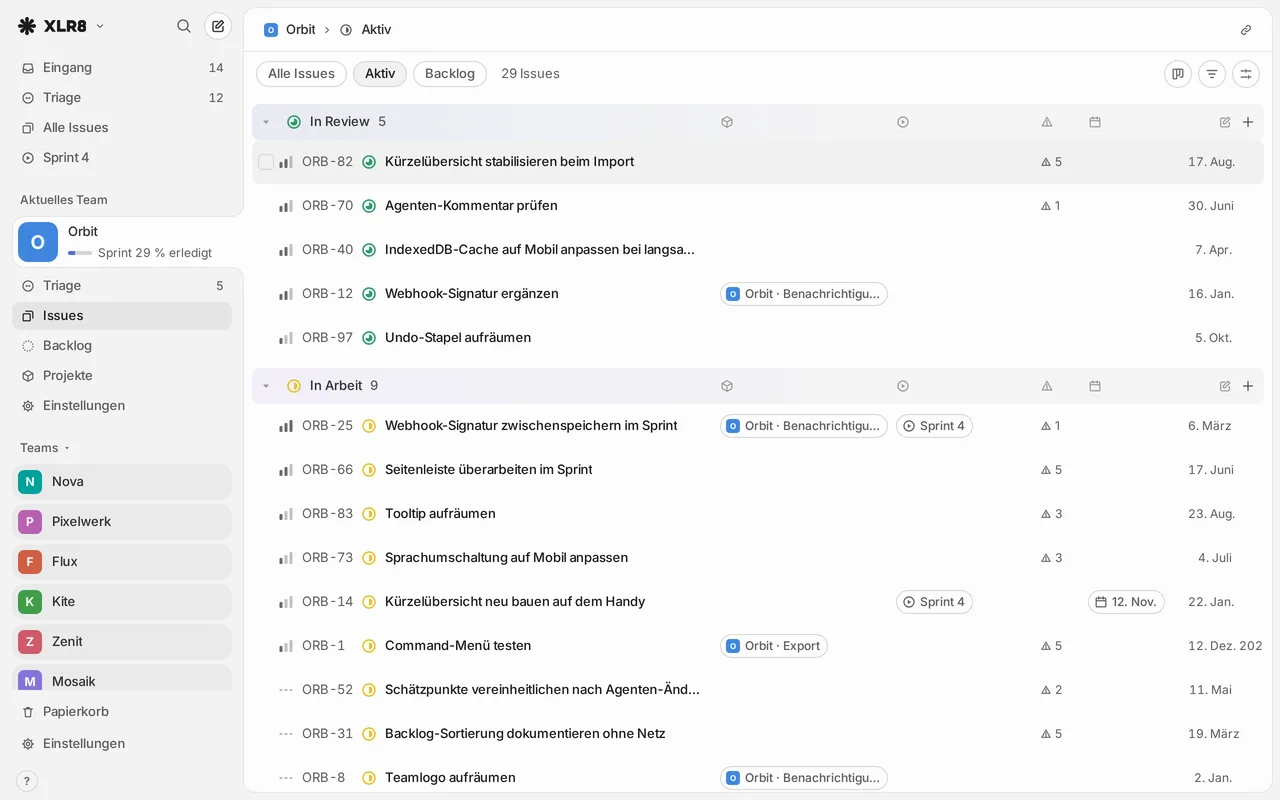Add issue with plus in In Arbeit header
Viewport: 1280px width, 800px height.
tap(1248, 386)
